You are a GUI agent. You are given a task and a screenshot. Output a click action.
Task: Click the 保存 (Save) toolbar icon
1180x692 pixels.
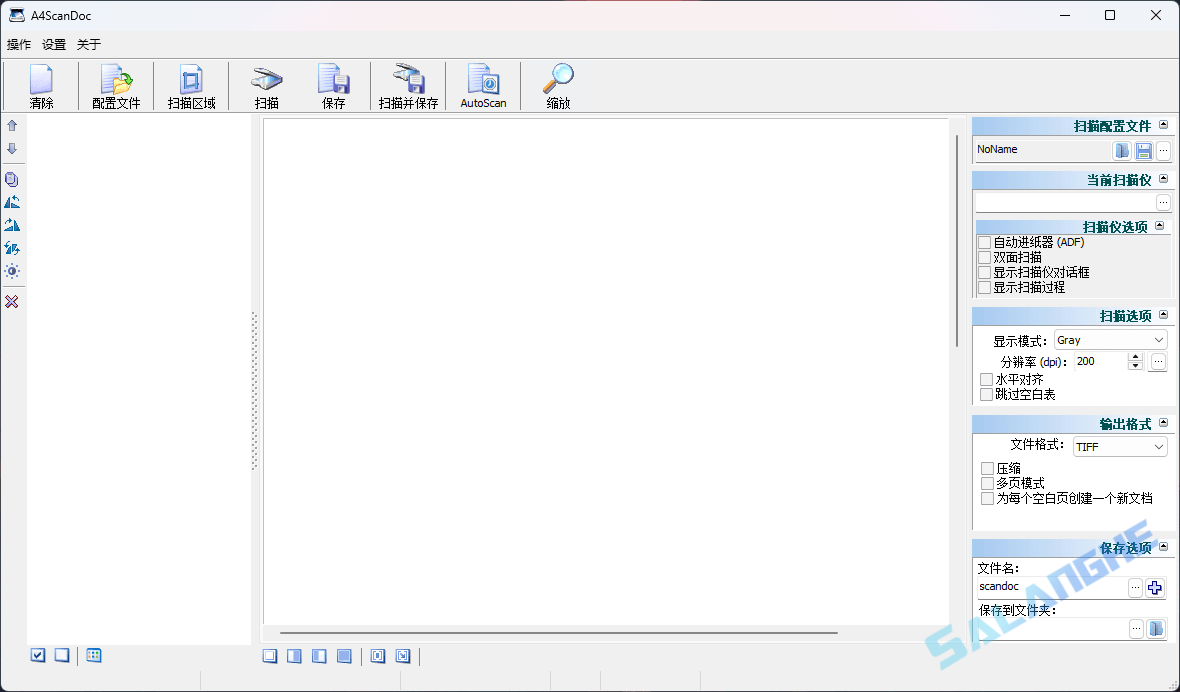pyautogui.click(x=334, y=85)
